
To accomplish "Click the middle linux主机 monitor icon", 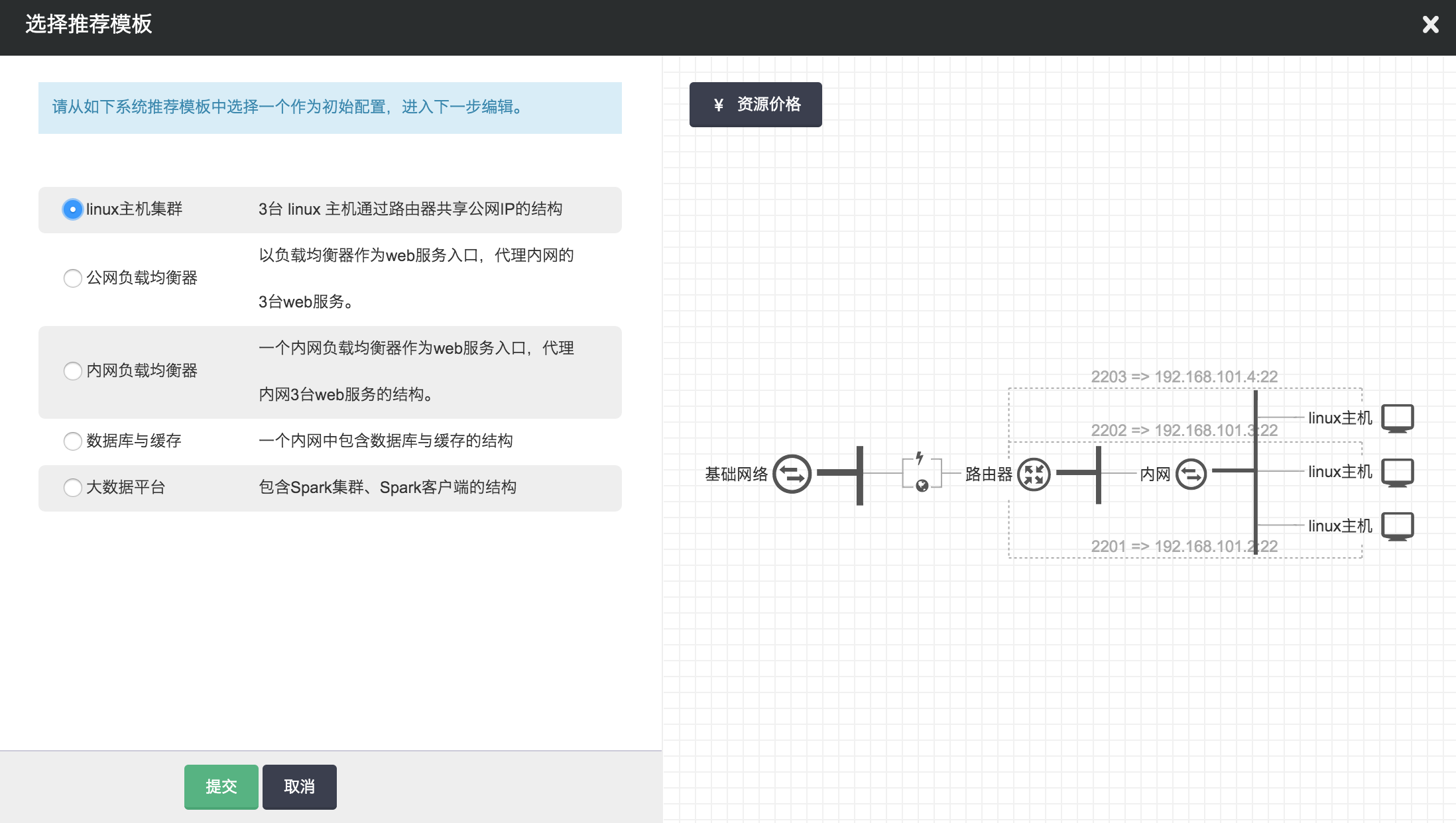I will click(1397, 472).
